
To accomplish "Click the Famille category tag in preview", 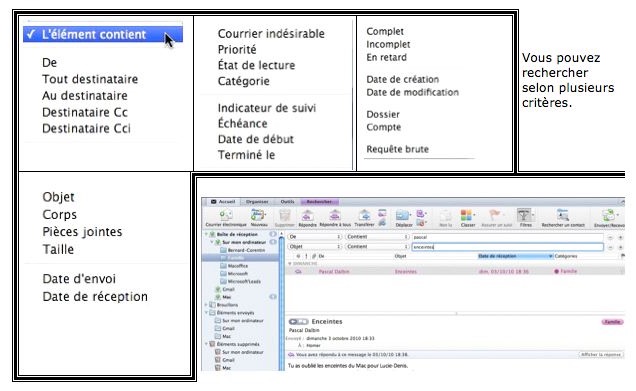I will click(x=612, y=322).
